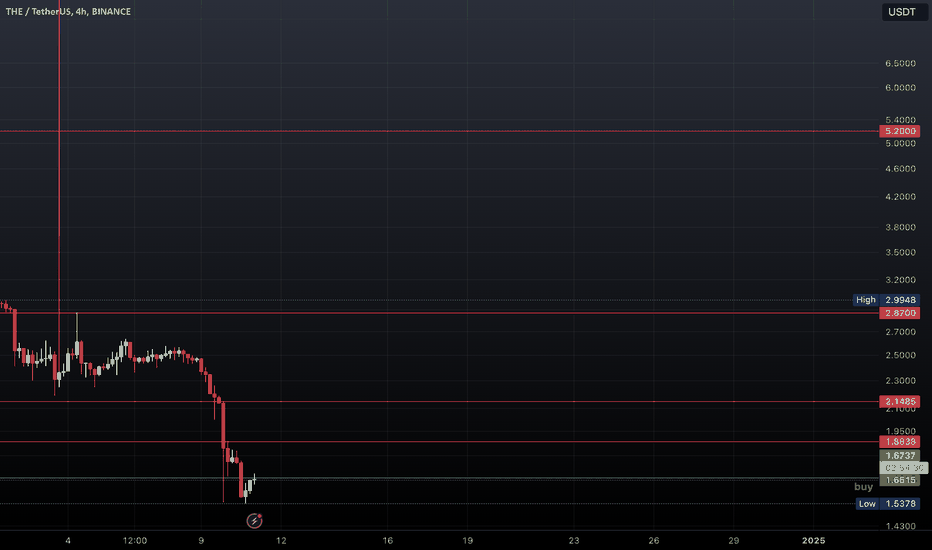The image size is (932, 550).
Task: Click the countdown timer label under 1.6737
Action: click(903, 468)
